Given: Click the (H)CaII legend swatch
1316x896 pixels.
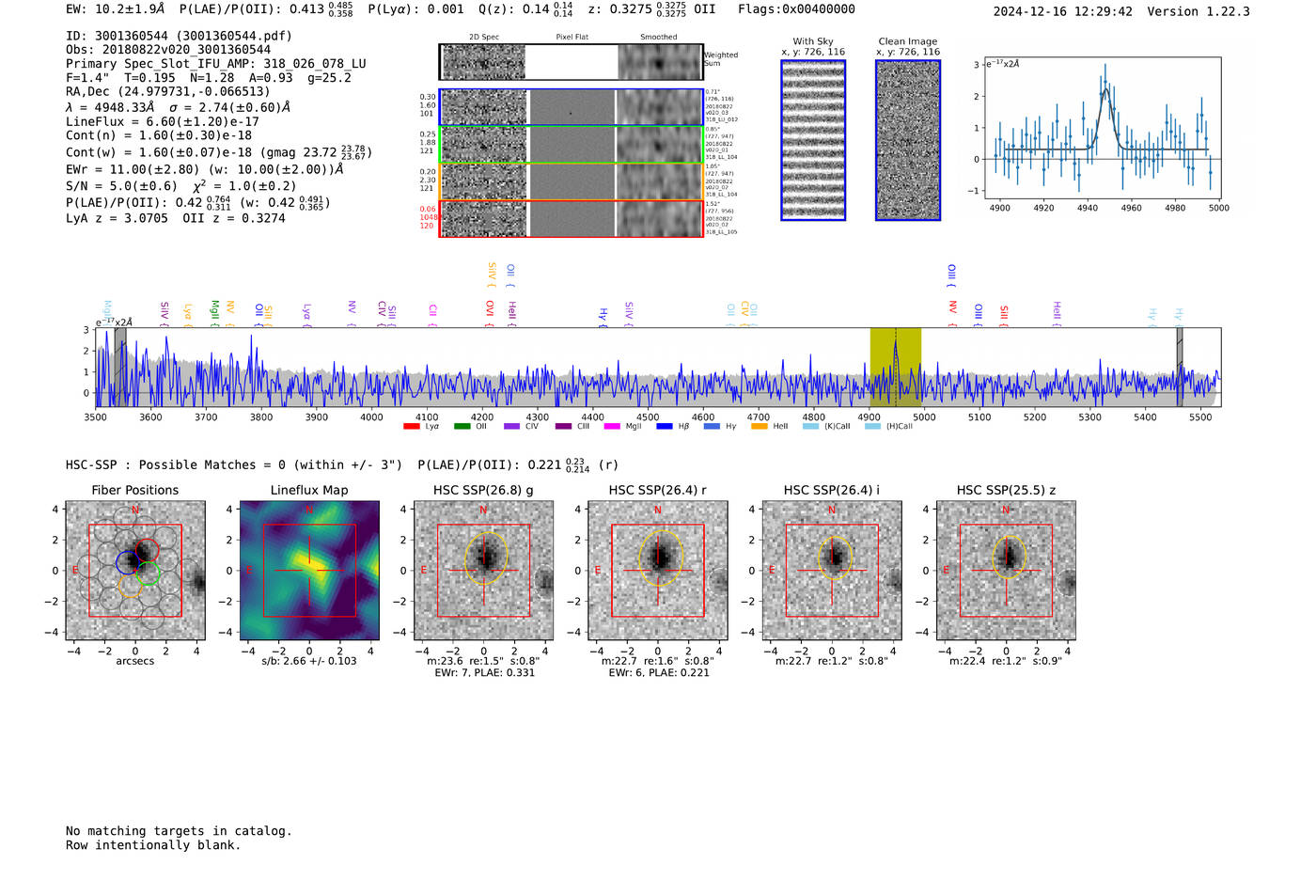Looking at the screenshot, I should (872, 427).
